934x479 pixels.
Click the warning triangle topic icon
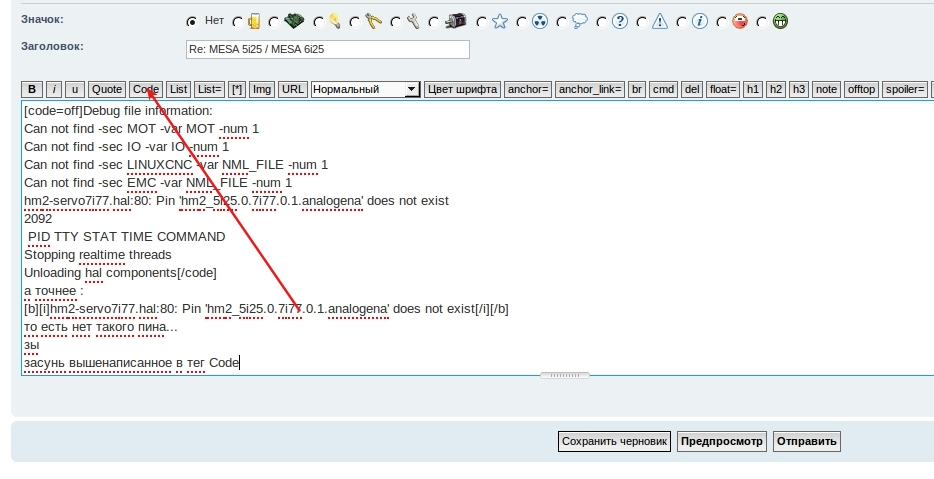660,21
